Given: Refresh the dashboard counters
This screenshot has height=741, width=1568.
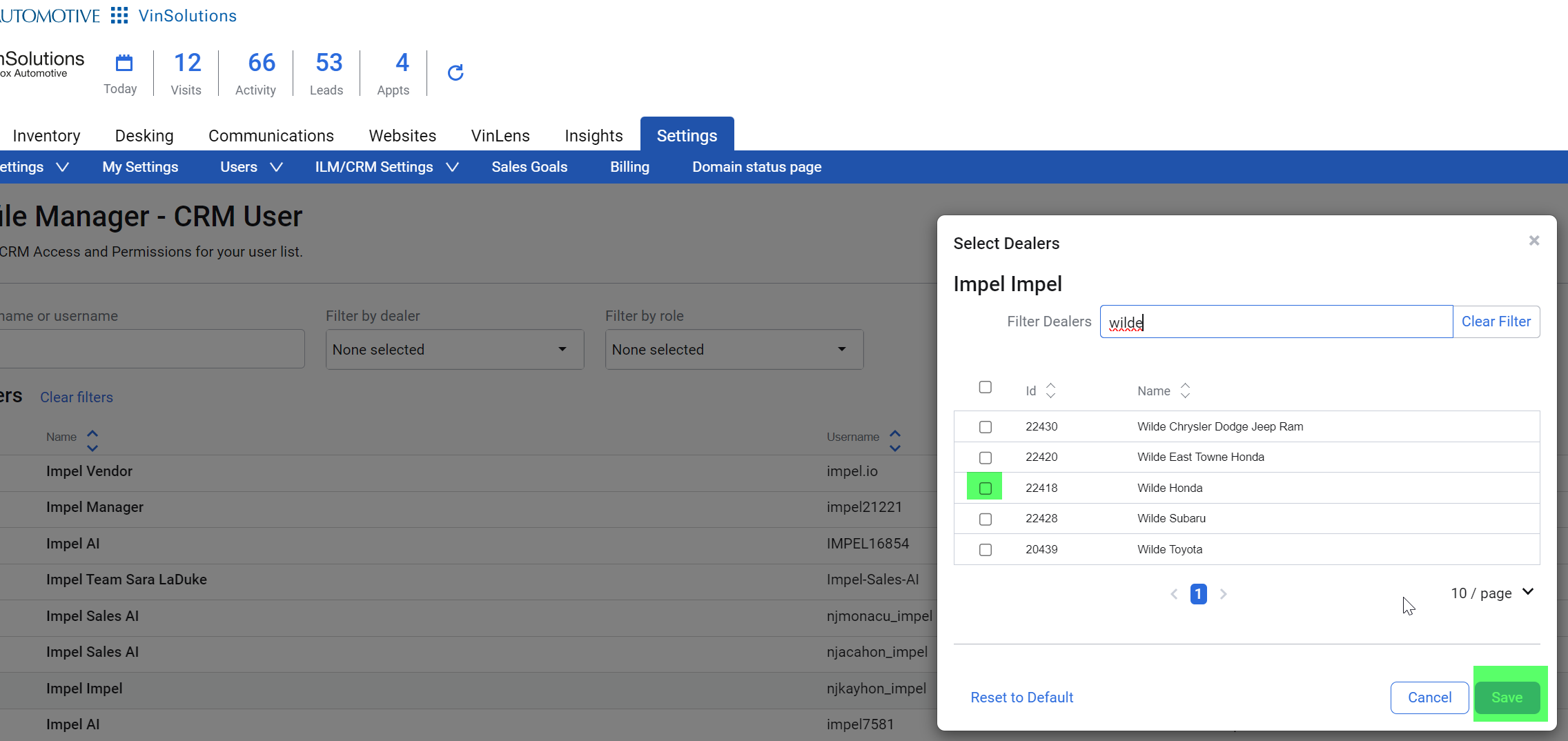Looking at the screenshot, I should coord(455,72).
